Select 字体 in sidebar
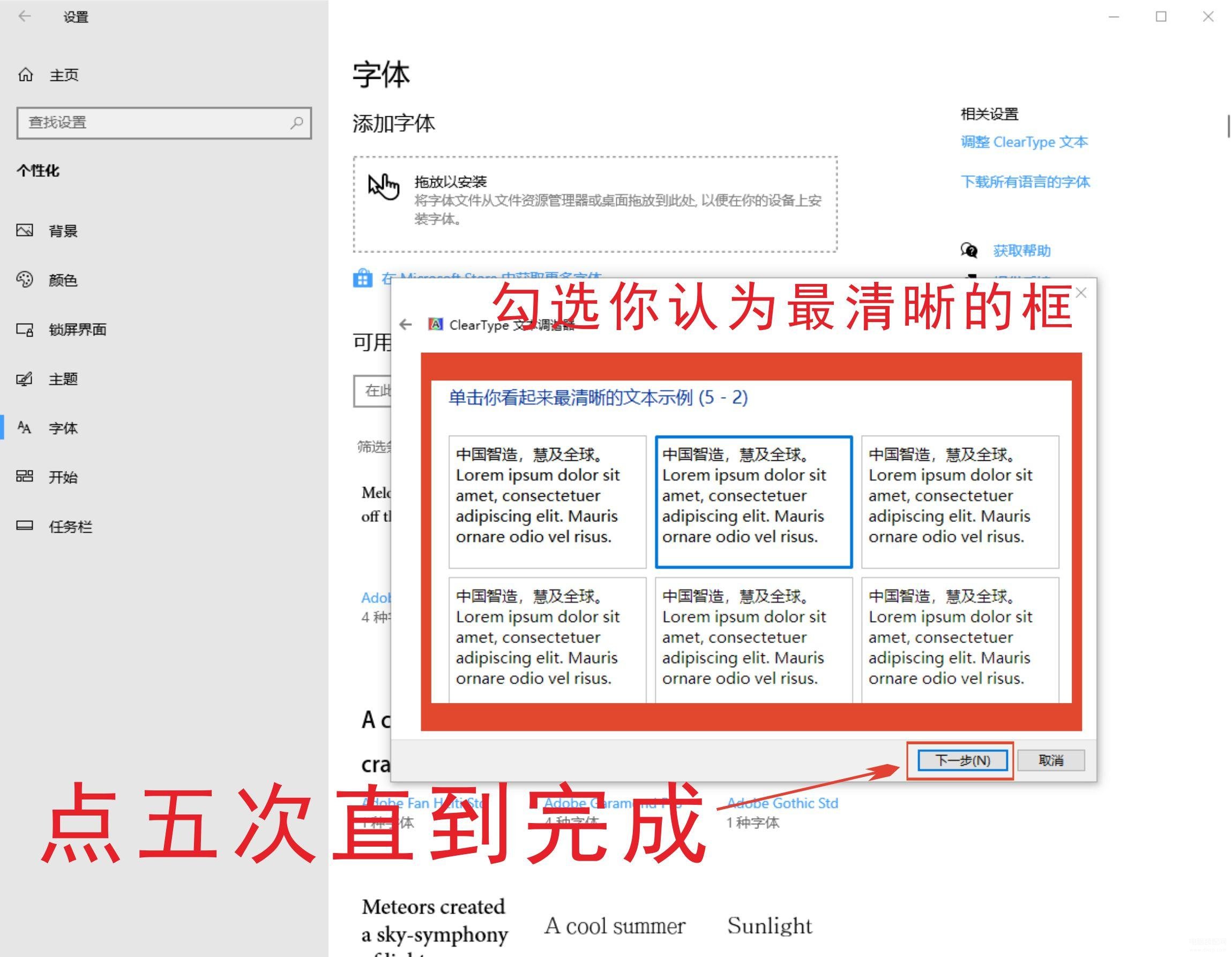The image size is (1232, 957). pyautogui.click(x=163, y=428)
